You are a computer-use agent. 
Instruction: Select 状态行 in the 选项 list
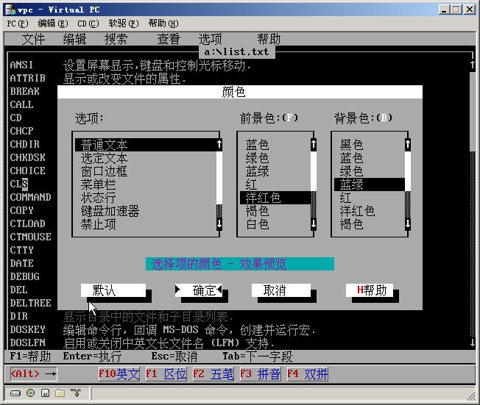145,198
